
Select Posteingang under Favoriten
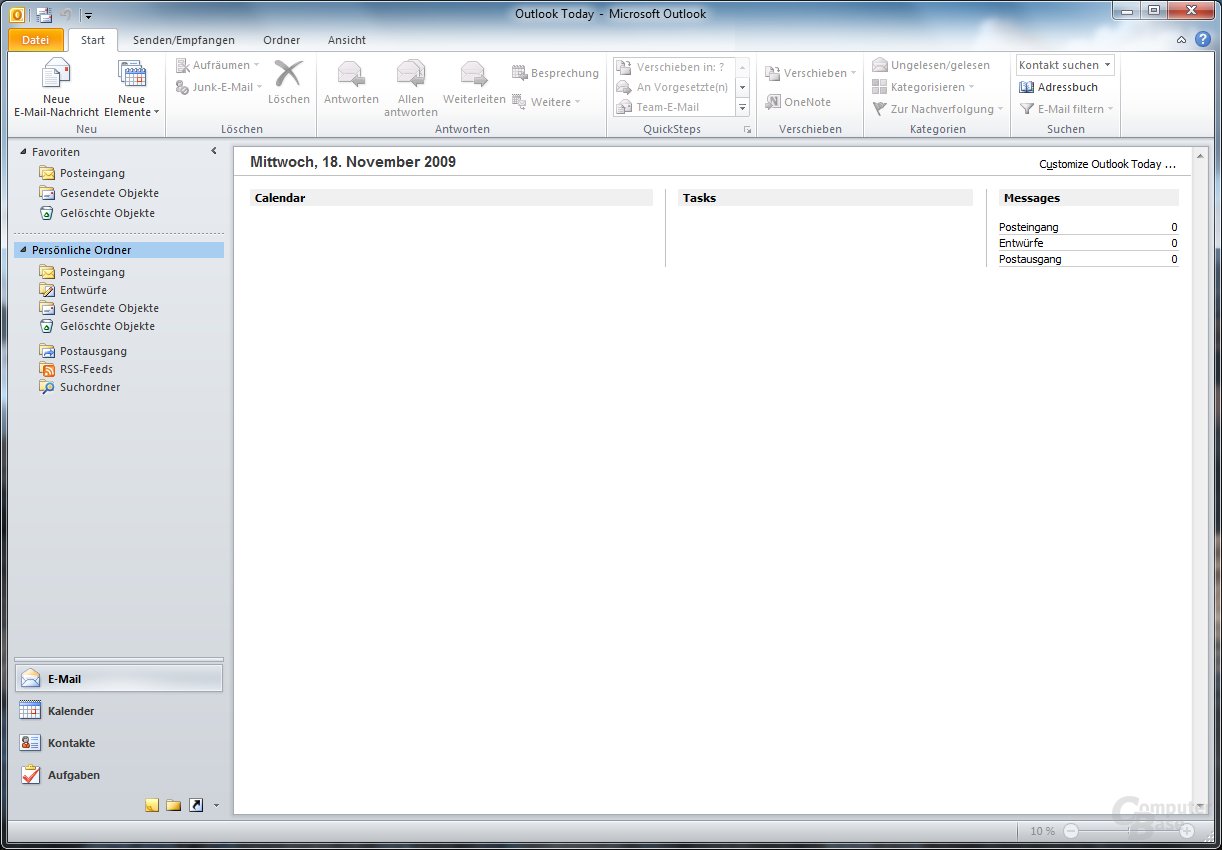(x=92, y=173)
